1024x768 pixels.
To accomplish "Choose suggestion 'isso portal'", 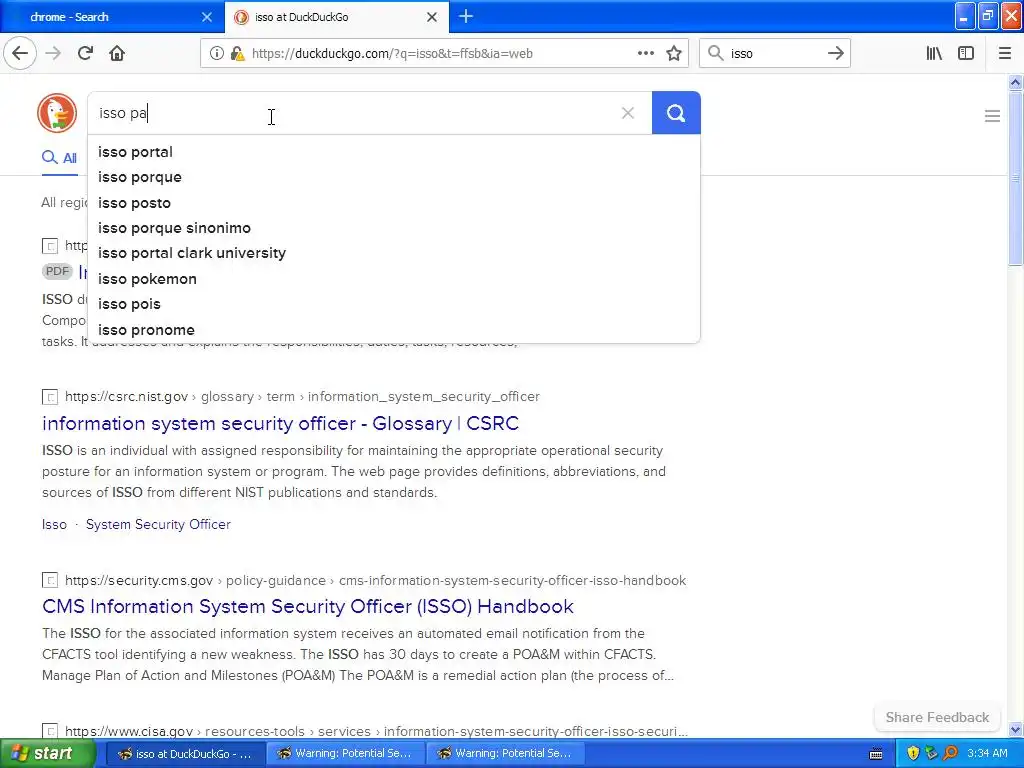I will [394, 152].
